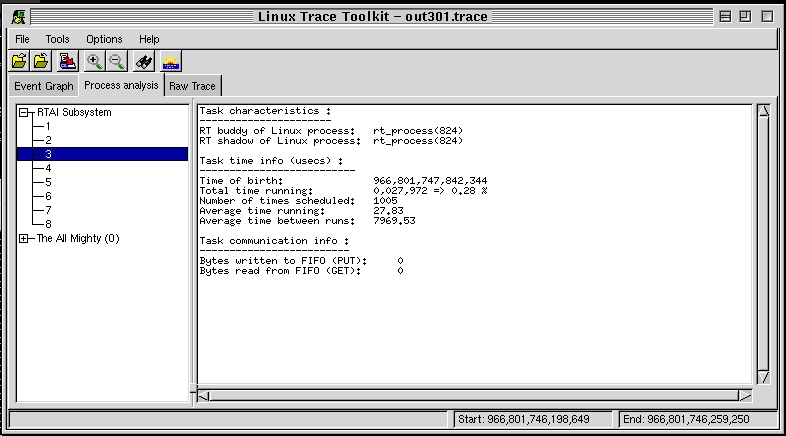Select The All Mighty (0) label

pos(78,239)
